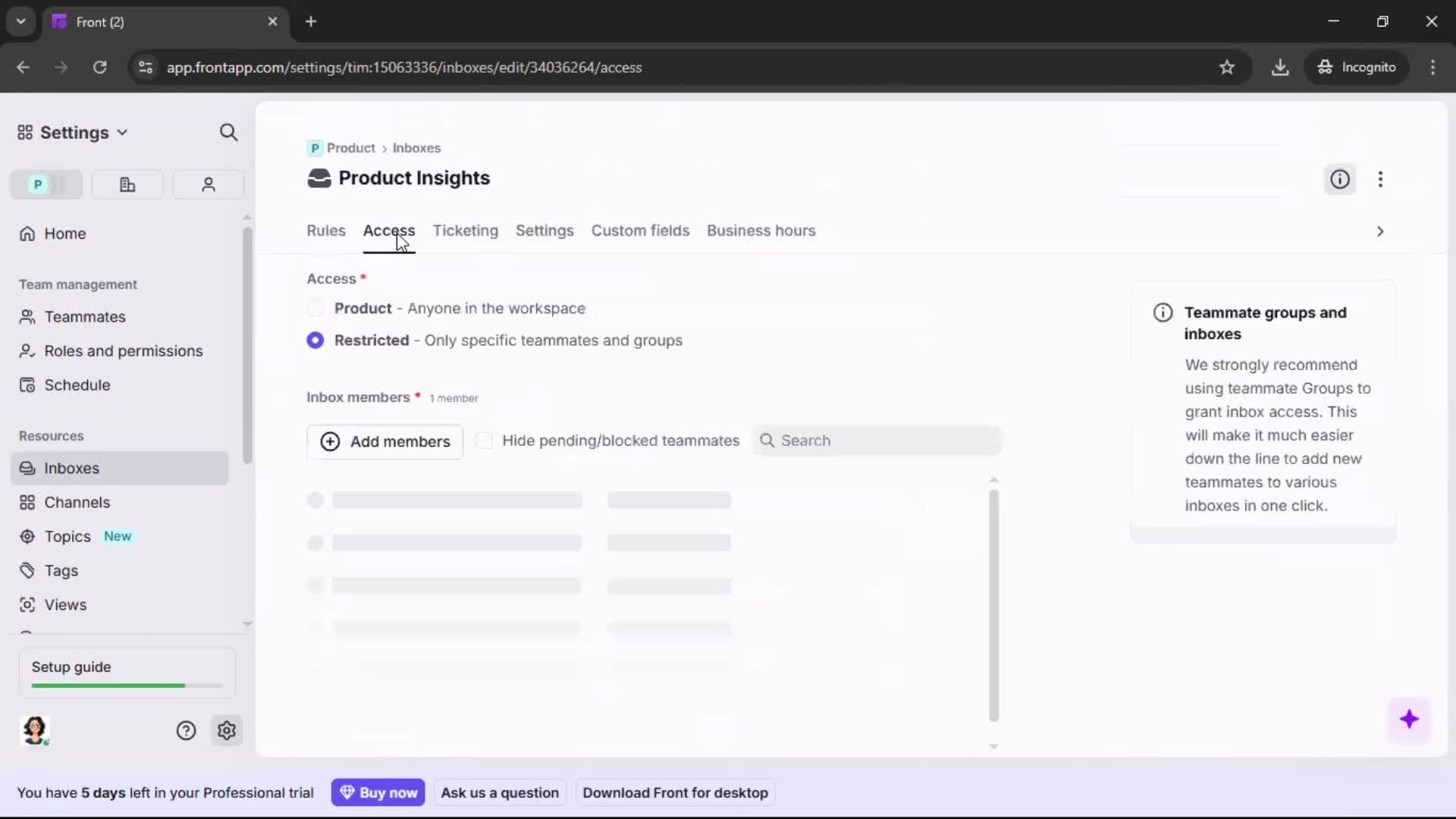The image size is (1456, 819).
Task: Enable Hide pending/blocked teammates
Action: coord(485,441)
